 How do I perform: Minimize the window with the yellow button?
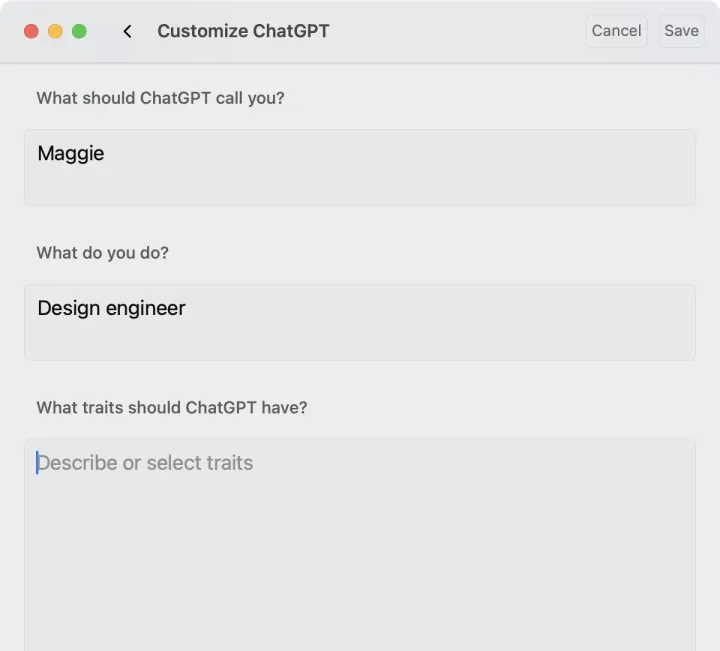coord(55,31)
